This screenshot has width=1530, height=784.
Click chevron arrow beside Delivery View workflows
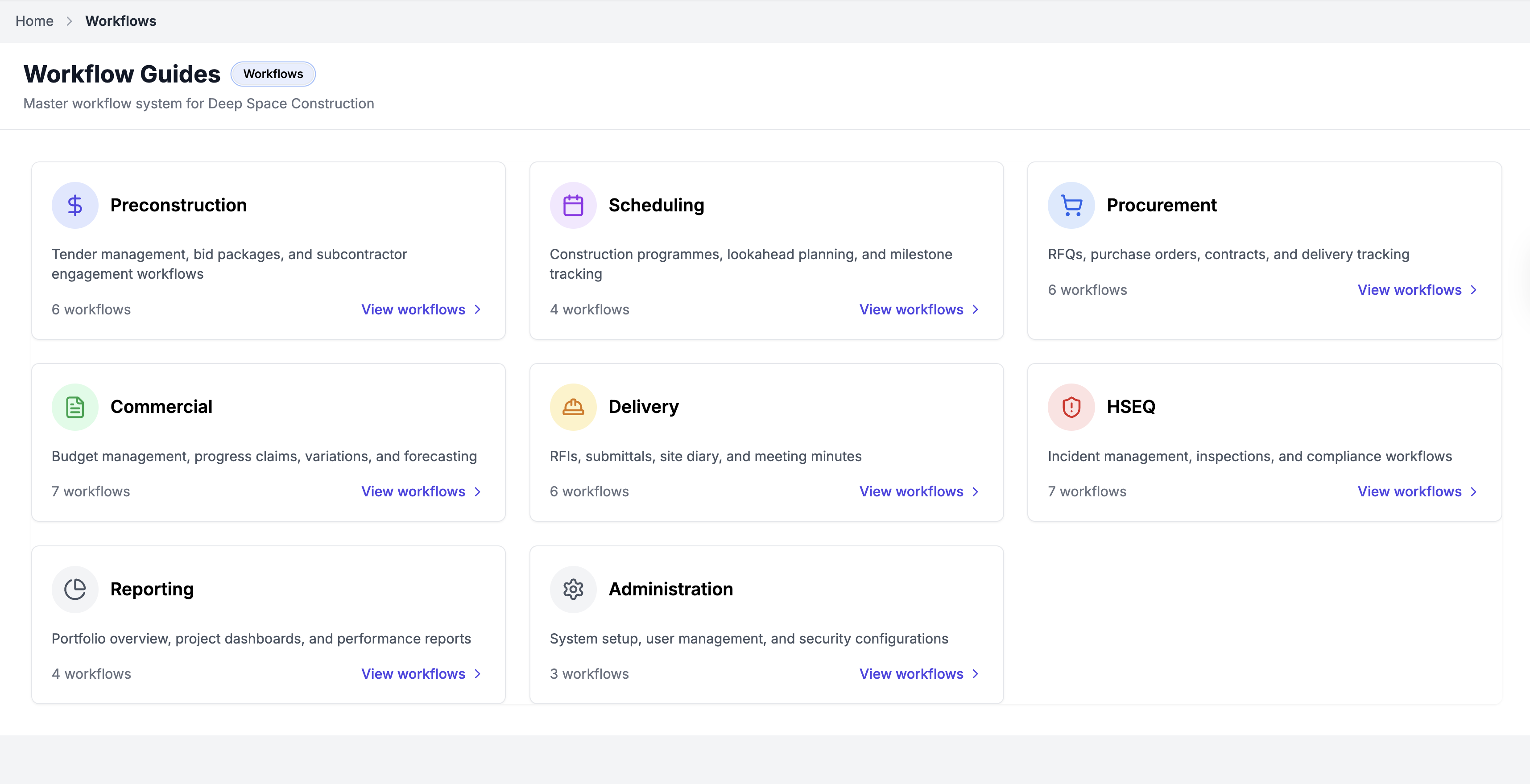tap(975, 492)
